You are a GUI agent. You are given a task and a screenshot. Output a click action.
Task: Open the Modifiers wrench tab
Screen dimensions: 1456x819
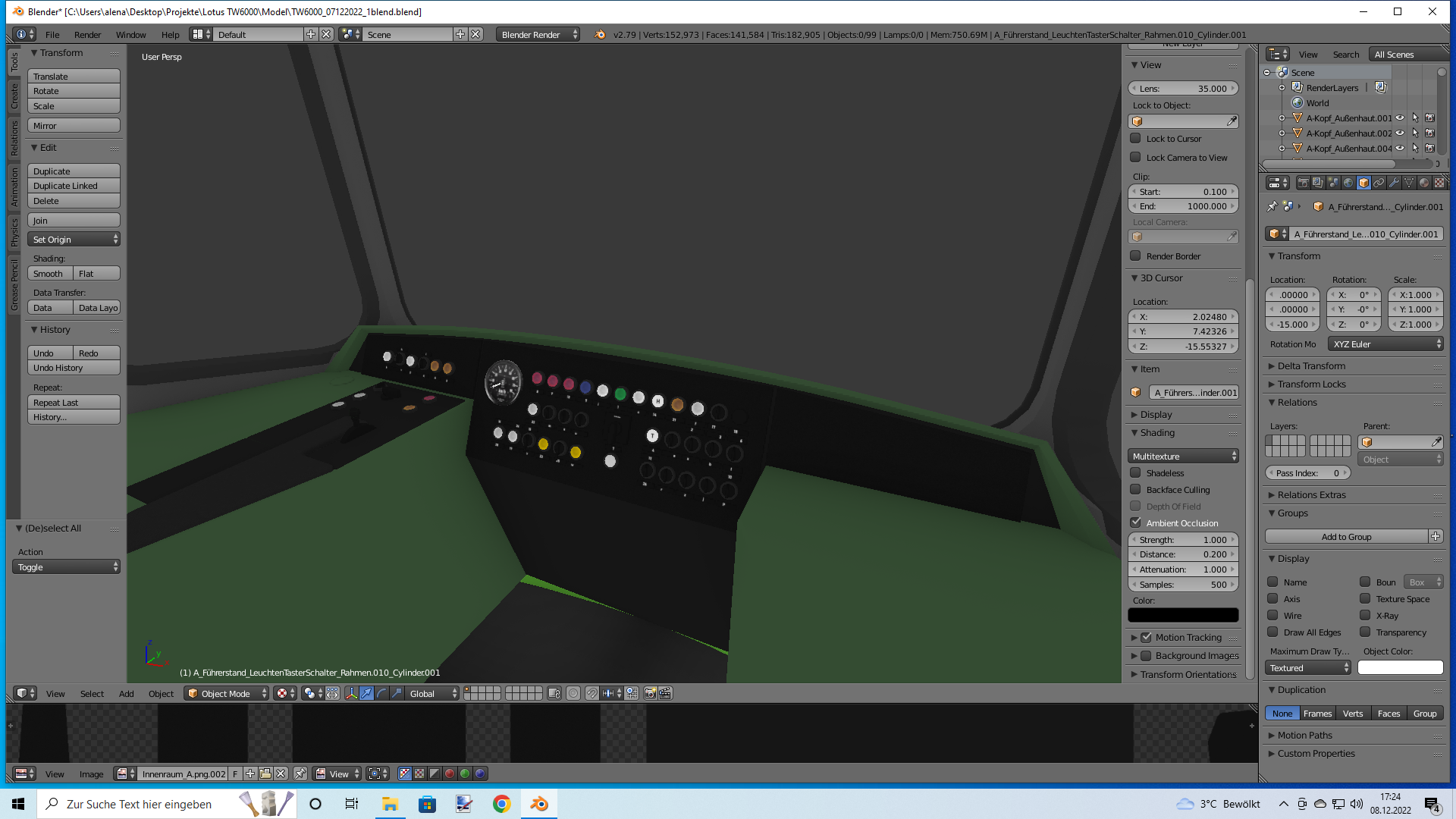pos(1394,183)
